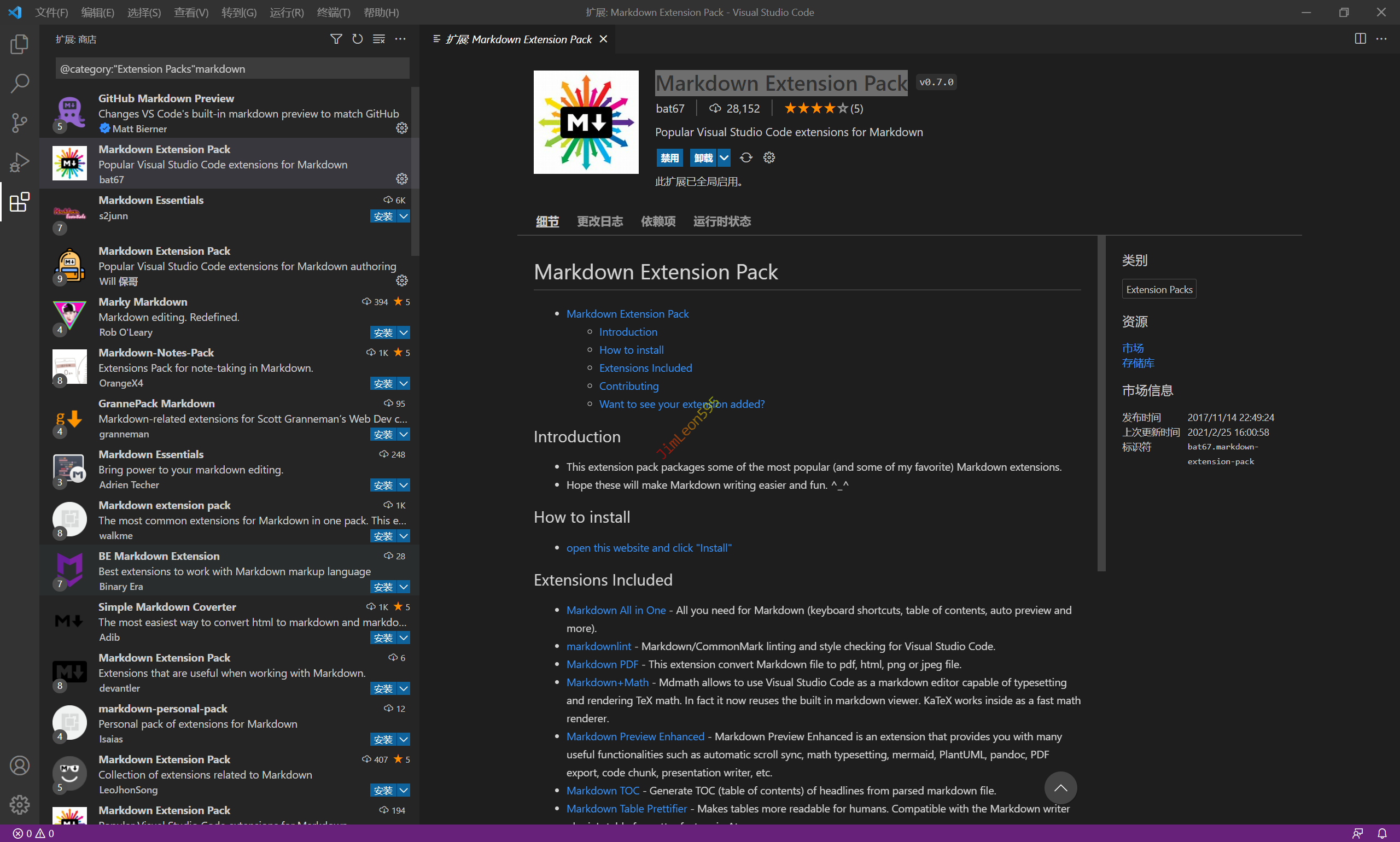Open Source Control view
The image size is (1400, 842).
19,122
